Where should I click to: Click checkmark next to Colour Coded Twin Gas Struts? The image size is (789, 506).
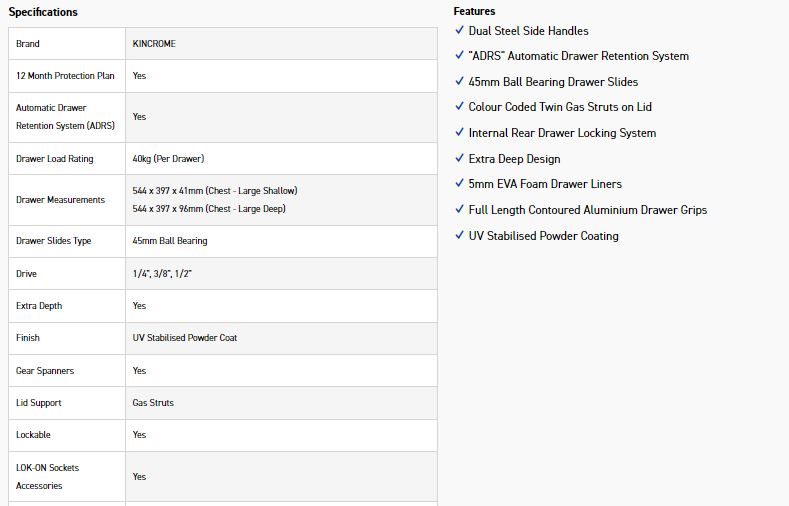[459, 107]
